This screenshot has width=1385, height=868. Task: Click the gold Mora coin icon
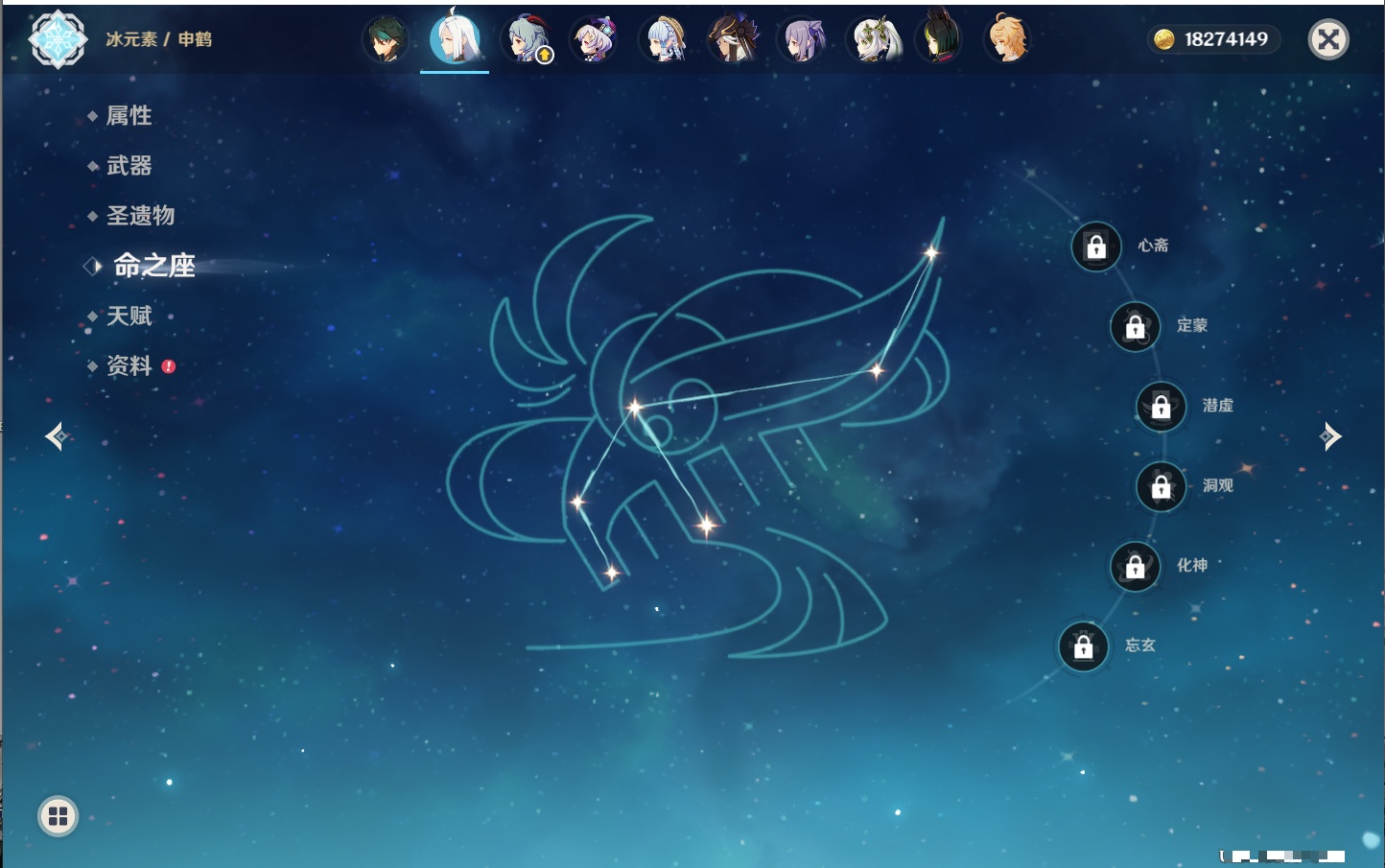click(x=1164, y=39)
